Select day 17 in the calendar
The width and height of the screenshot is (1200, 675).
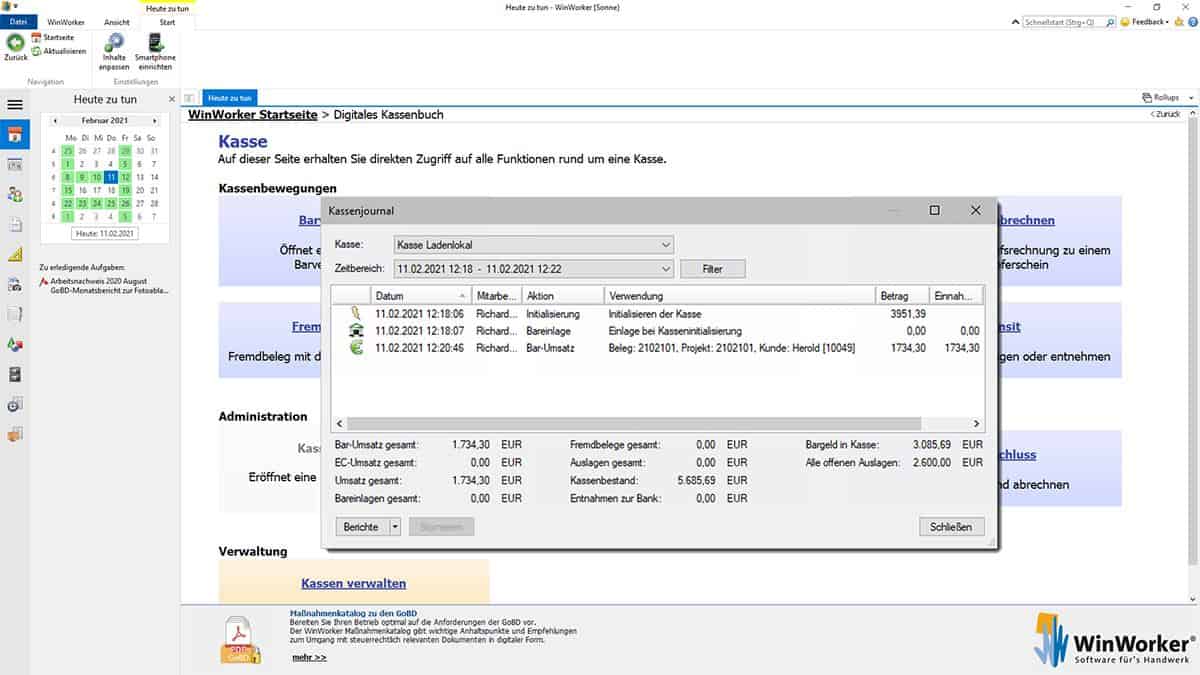(98, 190)
